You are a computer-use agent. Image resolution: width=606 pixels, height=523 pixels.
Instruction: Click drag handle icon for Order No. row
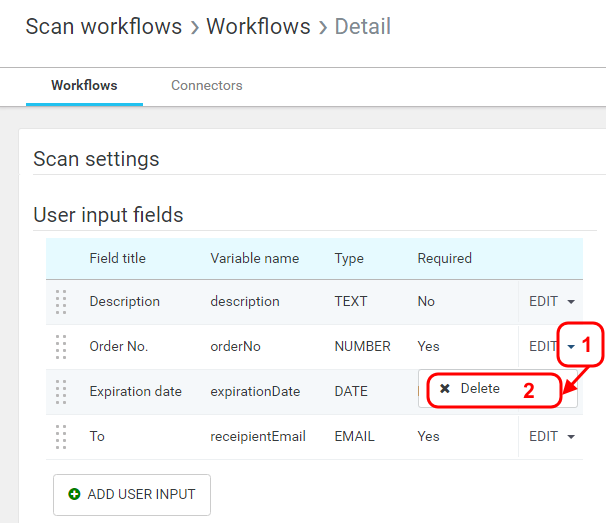click(61, 346)
